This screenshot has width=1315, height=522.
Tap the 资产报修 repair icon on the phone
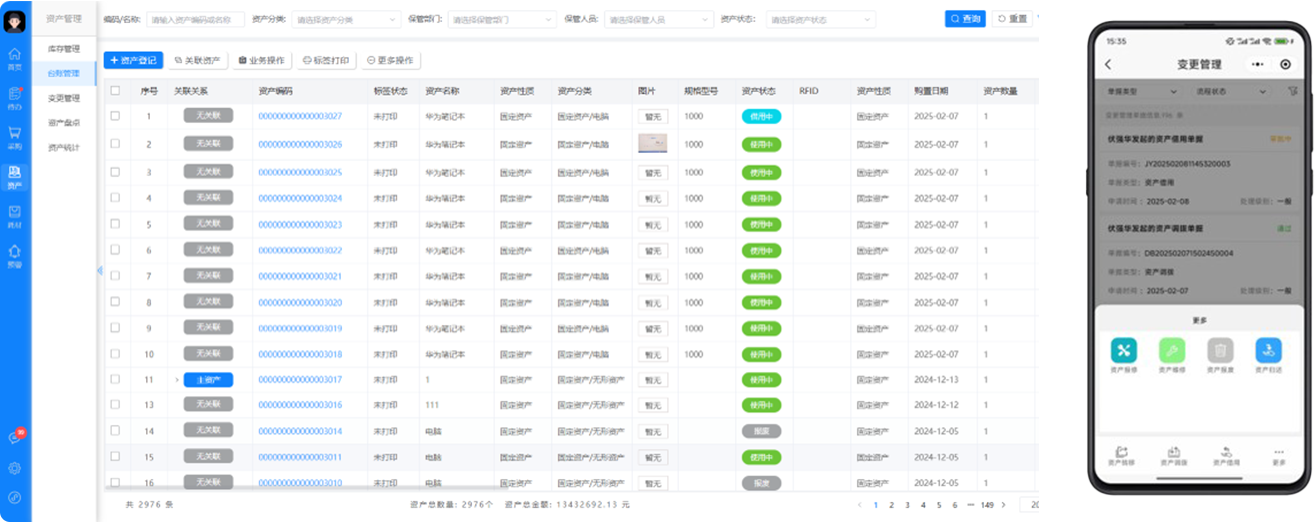1123,351
